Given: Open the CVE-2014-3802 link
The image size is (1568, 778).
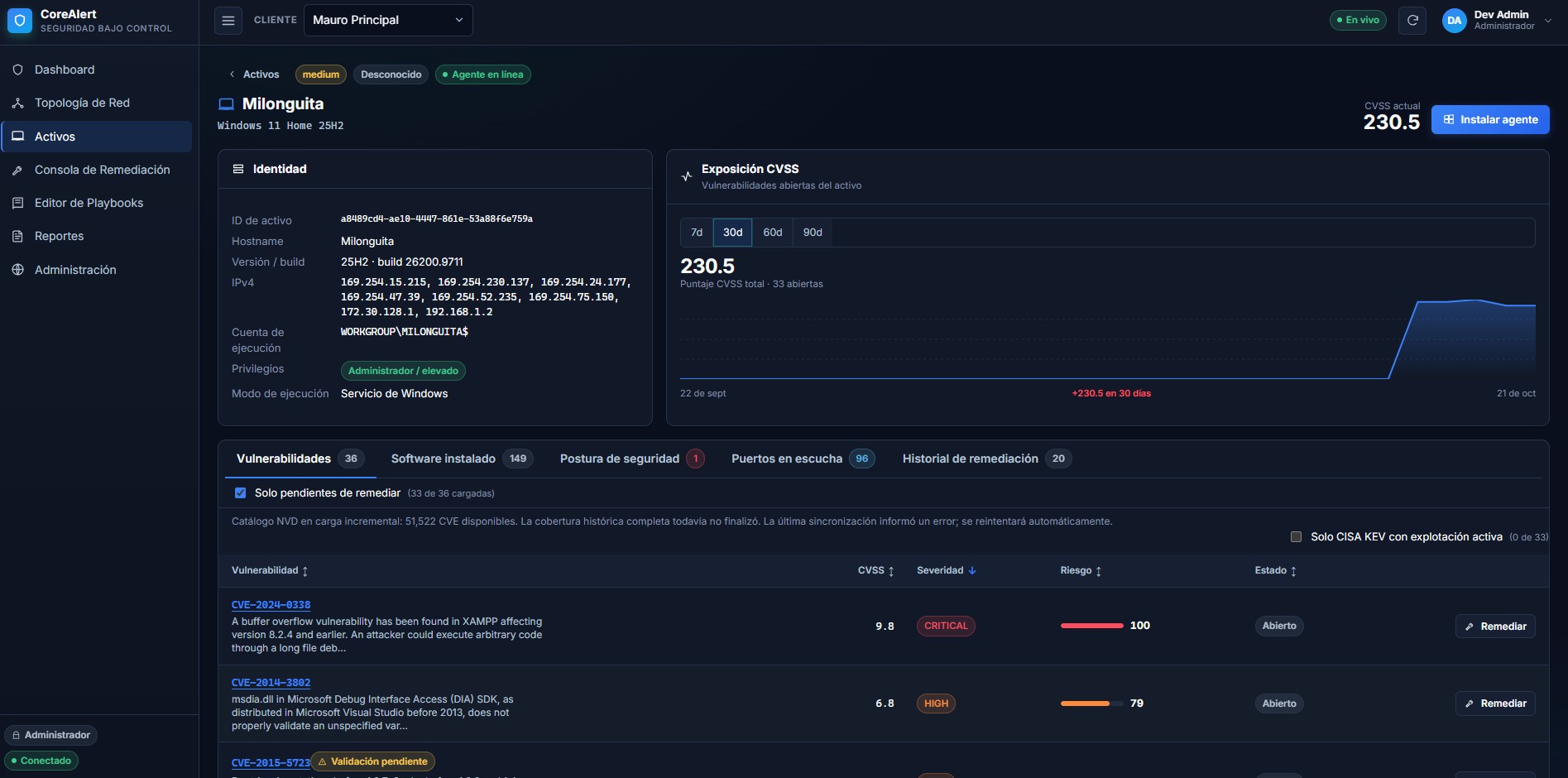Looking at the screenshot, I should pos(271,683).
